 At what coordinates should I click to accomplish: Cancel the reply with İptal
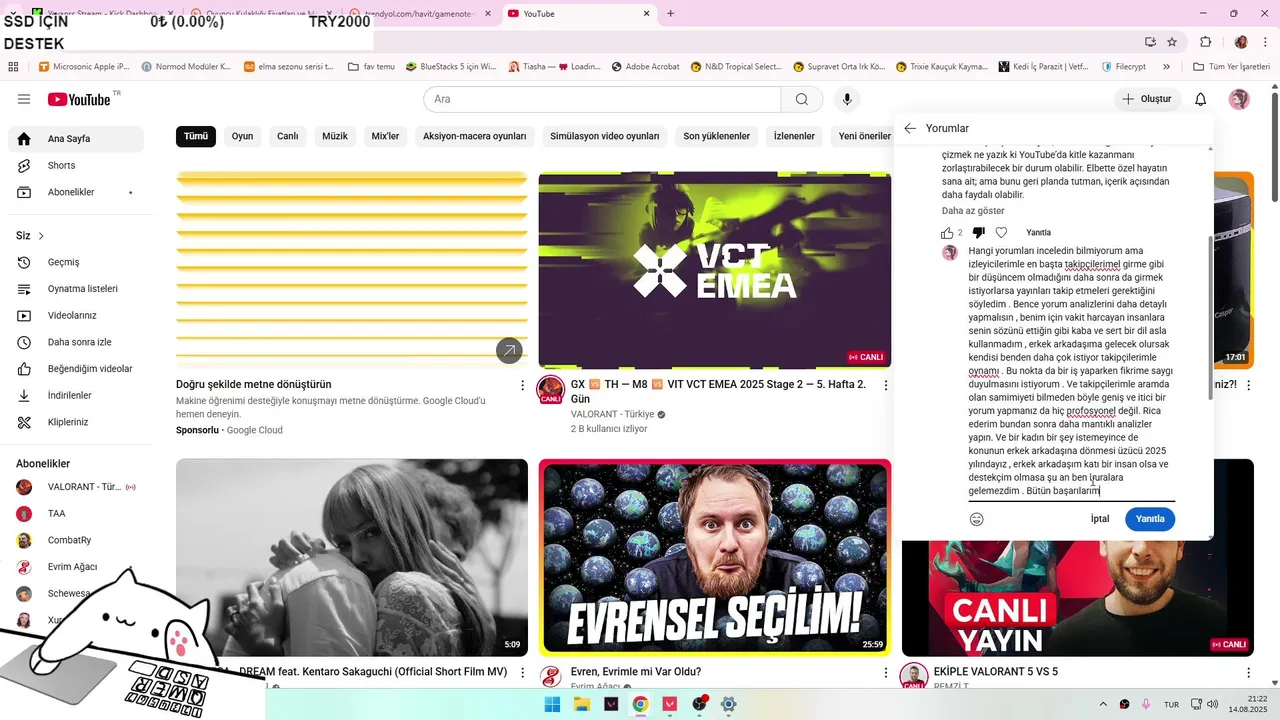[1100, 519]
